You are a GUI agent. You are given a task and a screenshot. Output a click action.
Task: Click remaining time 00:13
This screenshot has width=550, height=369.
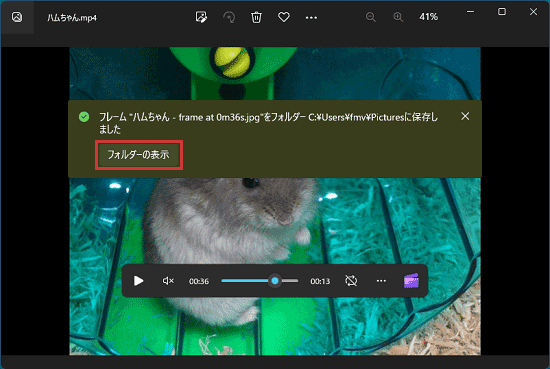320,281
